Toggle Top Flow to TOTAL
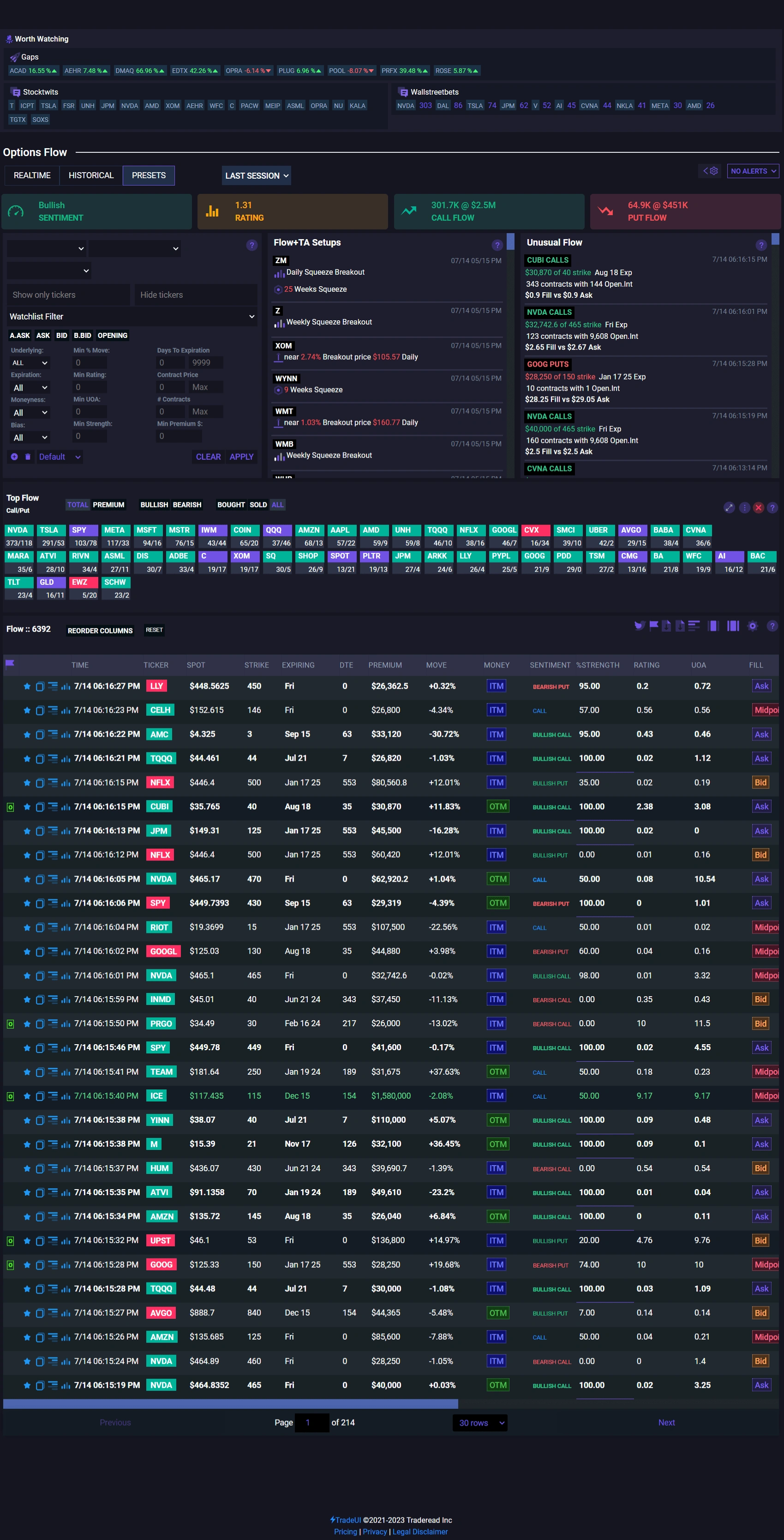Image resolution: width=784 pixels, height=1540 pixels. pyautogui.click(x=78, y=505)
